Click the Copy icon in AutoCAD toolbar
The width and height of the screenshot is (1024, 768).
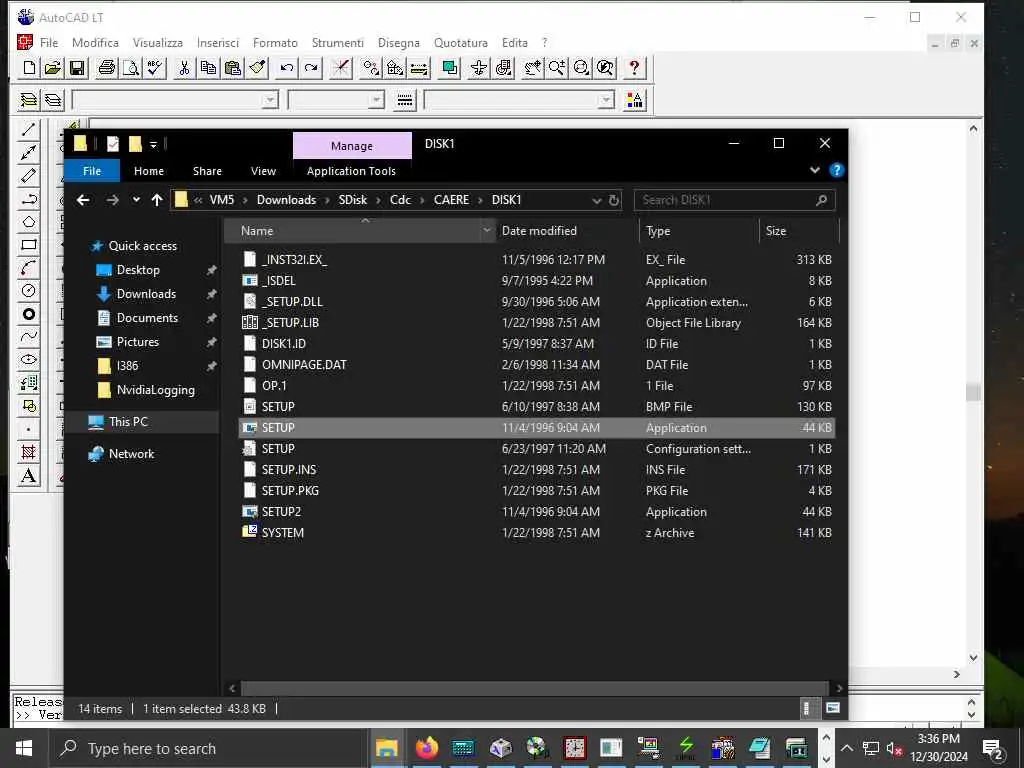click(x=208, y=68)
